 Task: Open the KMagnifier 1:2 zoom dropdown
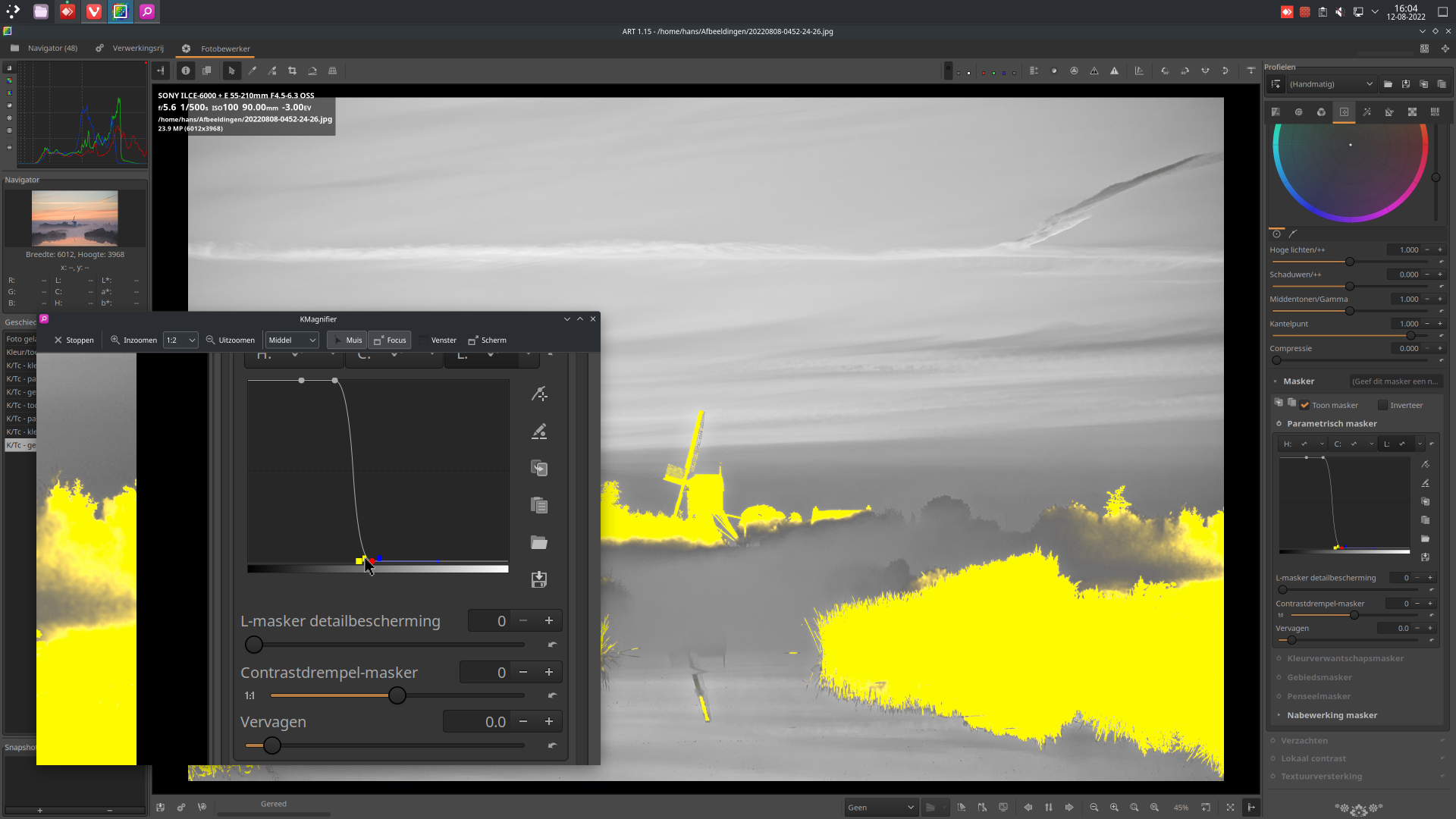[x=180, y=340]
